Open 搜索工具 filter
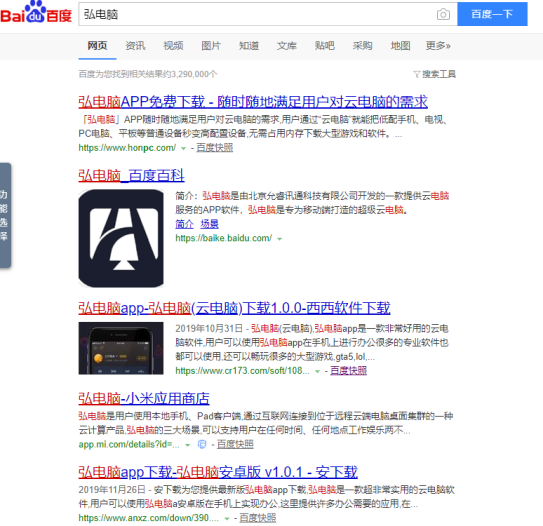Screen dimensions: 543x526 [435, 74]
